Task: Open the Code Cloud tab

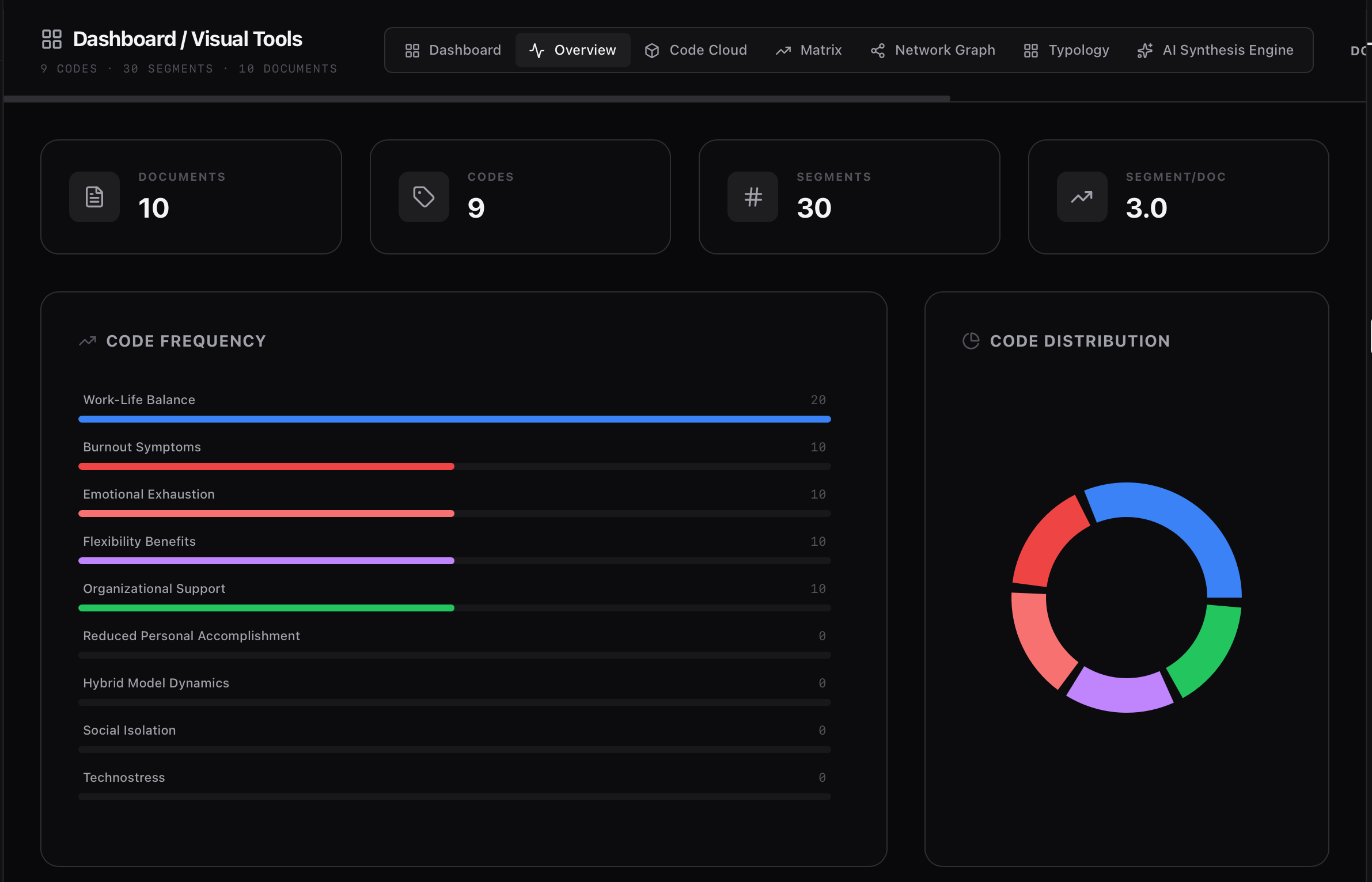Action: point(696,50)
